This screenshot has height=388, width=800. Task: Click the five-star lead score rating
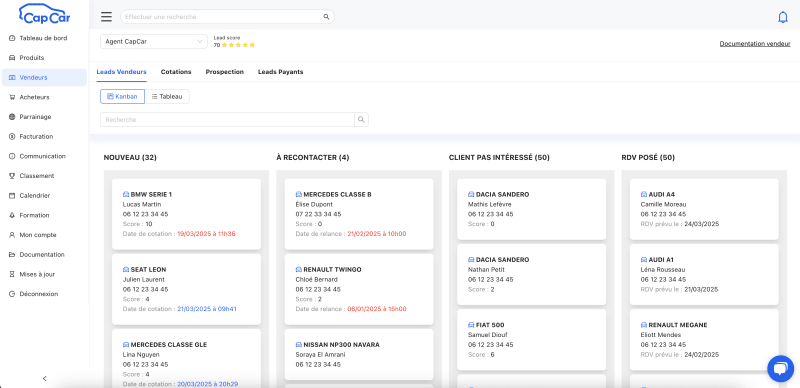pyautogui.click(x=238, y=45)
